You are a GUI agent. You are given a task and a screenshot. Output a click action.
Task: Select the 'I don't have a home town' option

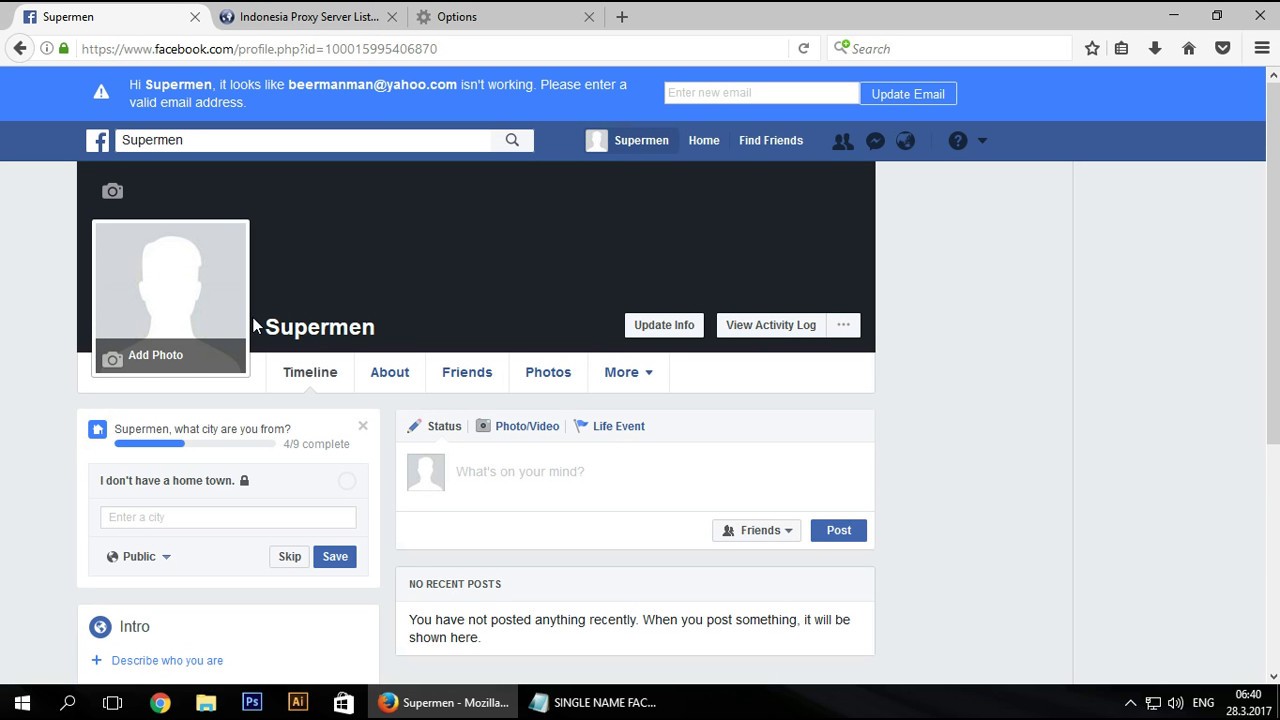[346, 481]
